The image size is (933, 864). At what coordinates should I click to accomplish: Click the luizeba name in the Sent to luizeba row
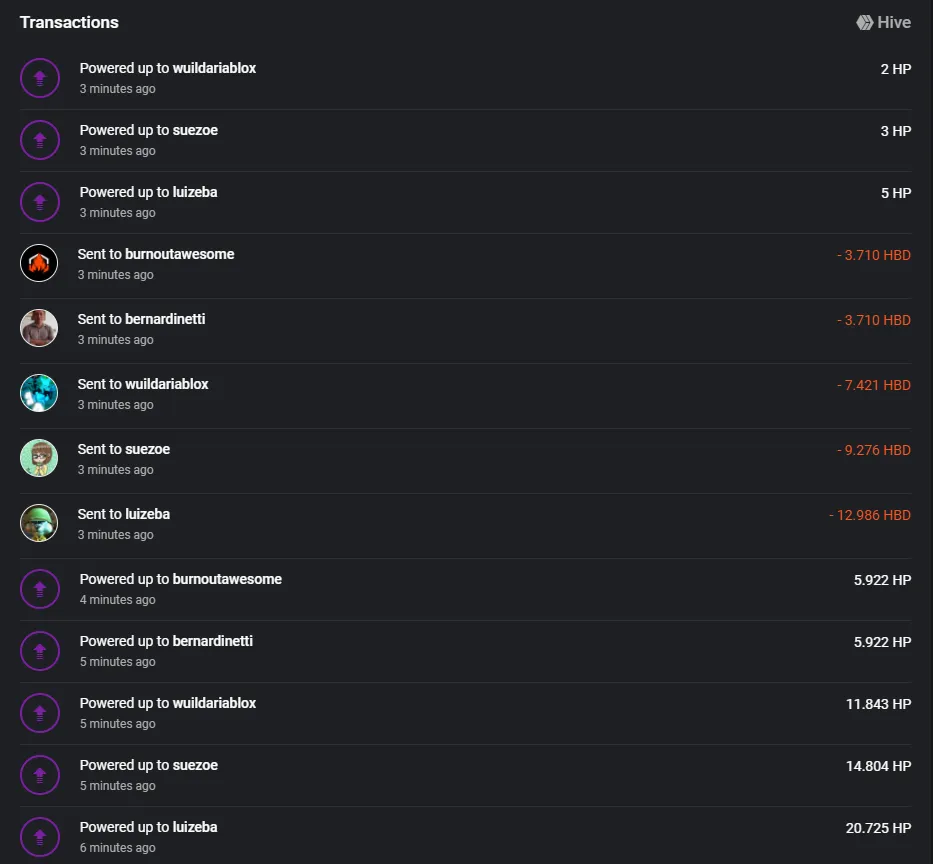148,514
